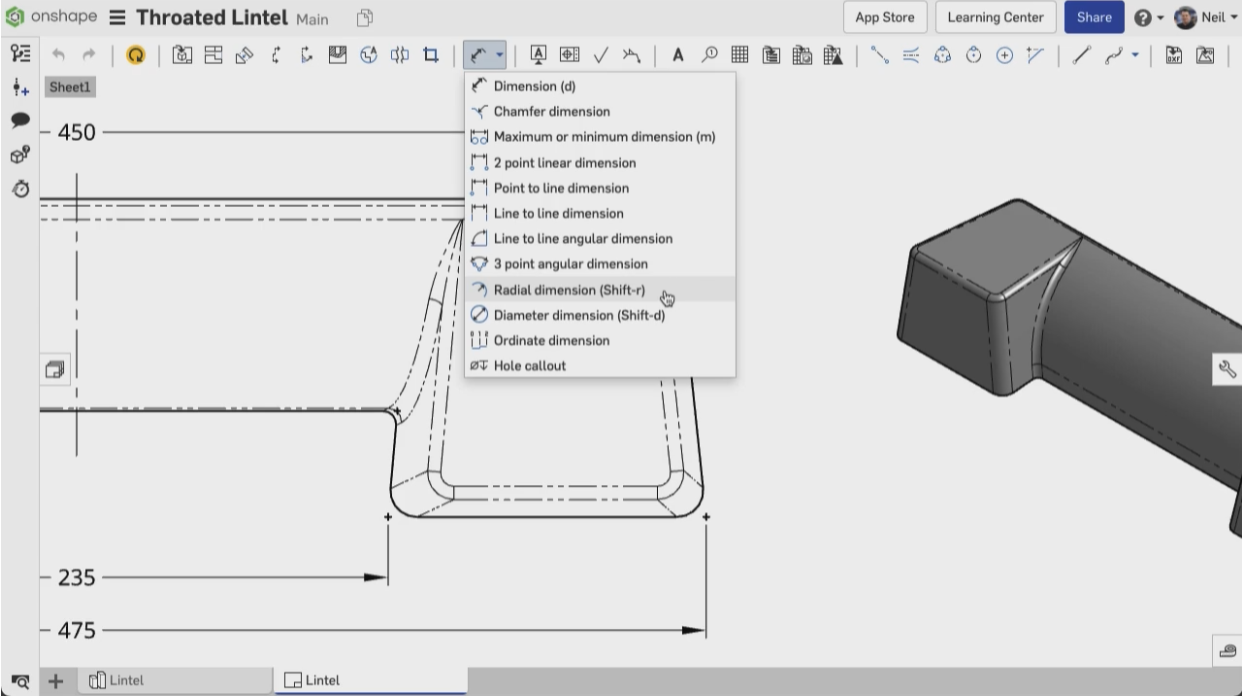Choose Radial dimension (Shift-r)

600,290
